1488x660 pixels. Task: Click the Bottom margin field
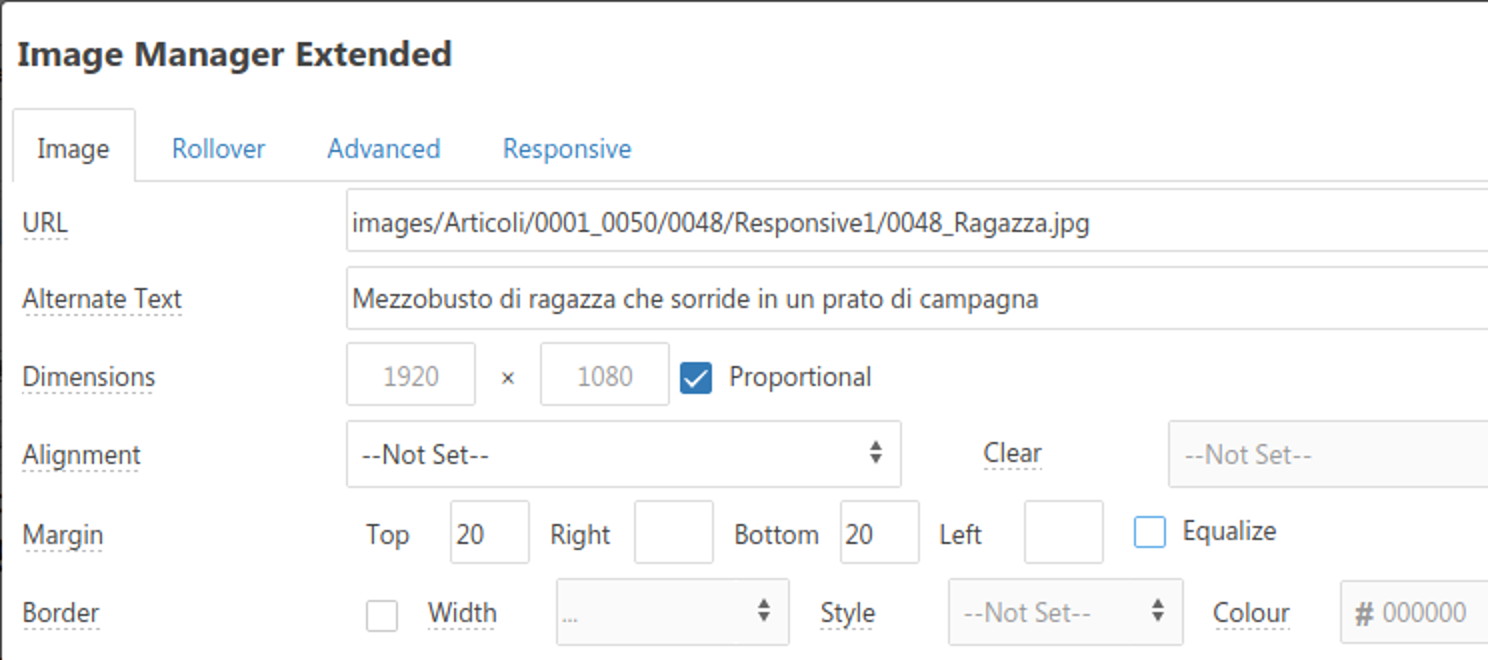880,532
